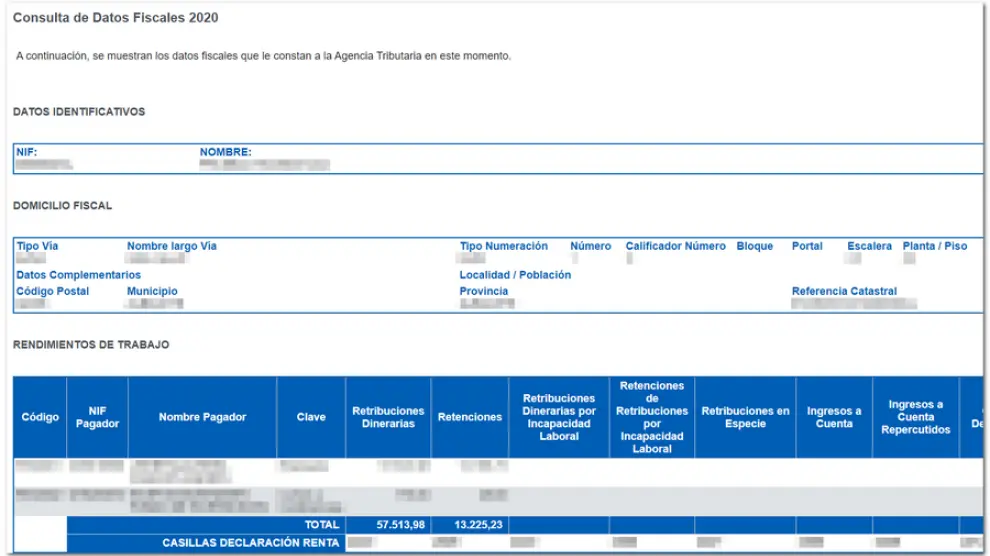Click the 'Planta / Piso' label

click(x=935, y=246)
